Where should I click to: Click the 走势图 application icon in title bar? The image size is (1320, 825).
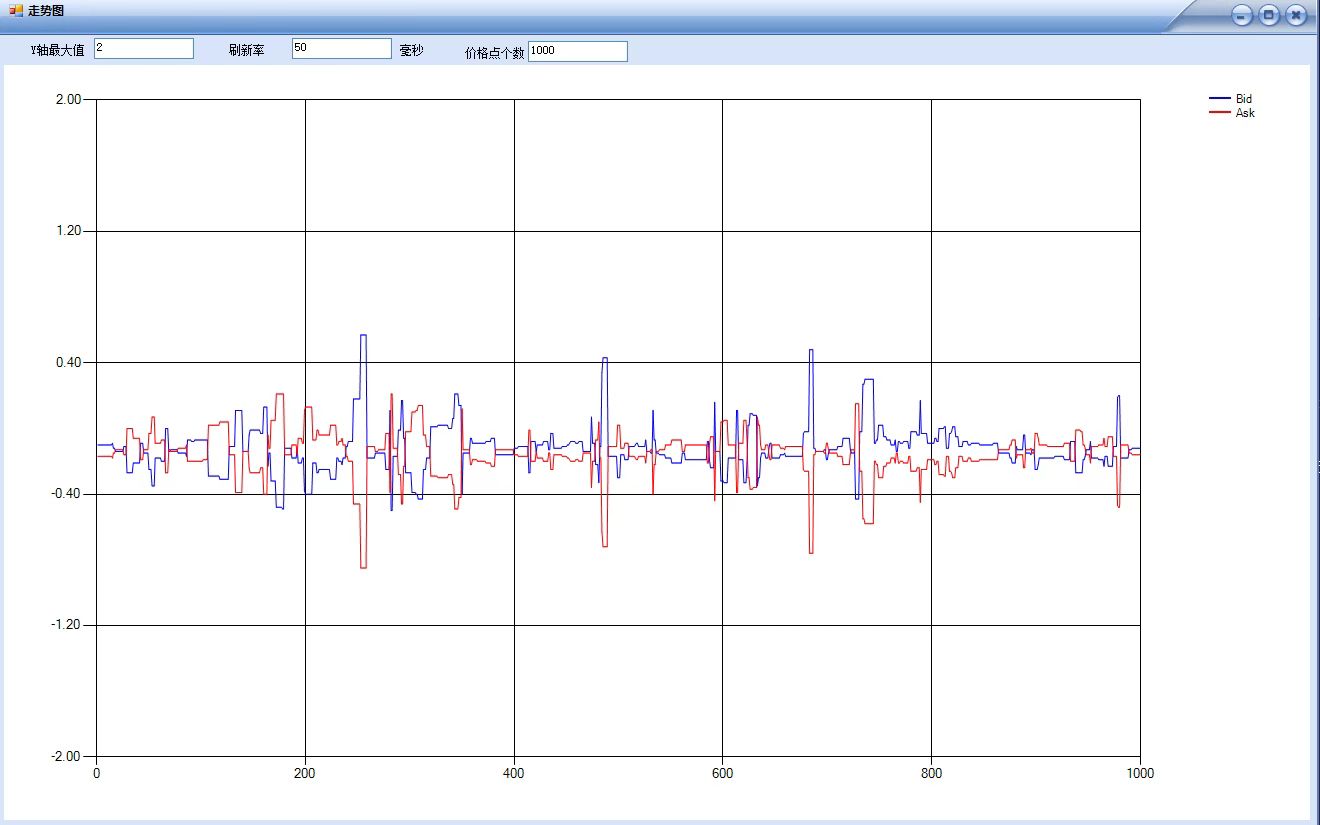click(16, 10)
